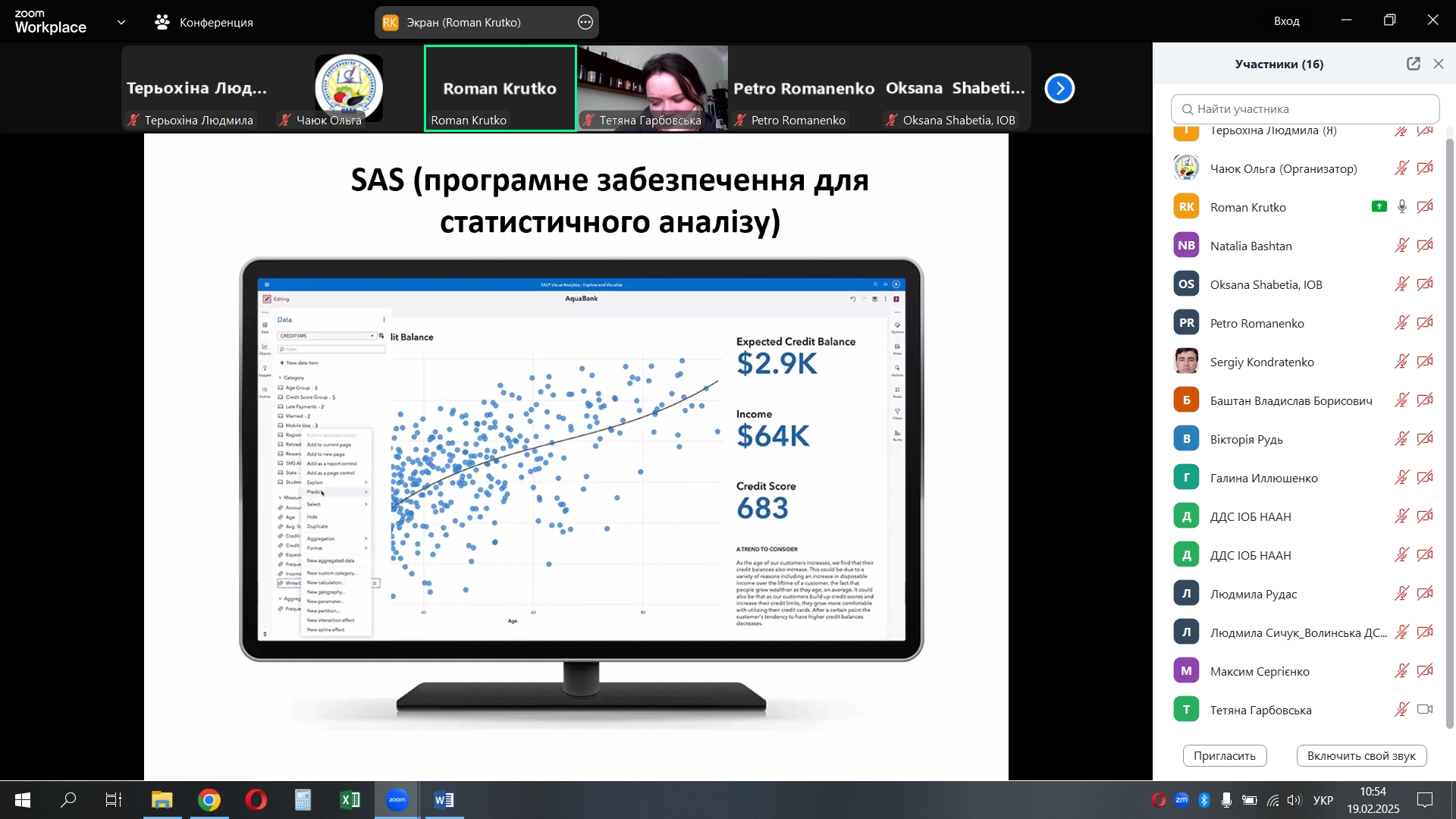
Task: Toggle muted mic for Petro Romanenko
Action: pyautogui.click(x=1402, y=323)
